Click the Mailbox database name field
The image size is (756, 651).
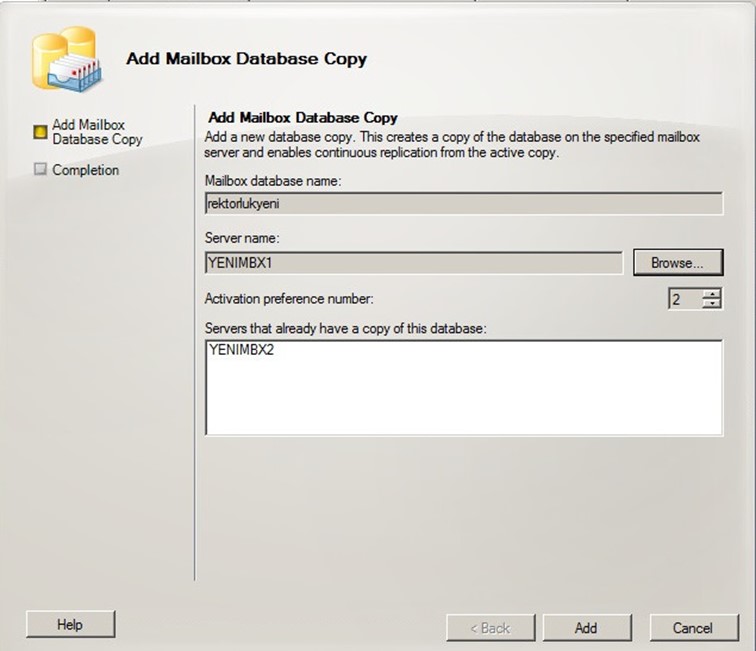(463, 203)
